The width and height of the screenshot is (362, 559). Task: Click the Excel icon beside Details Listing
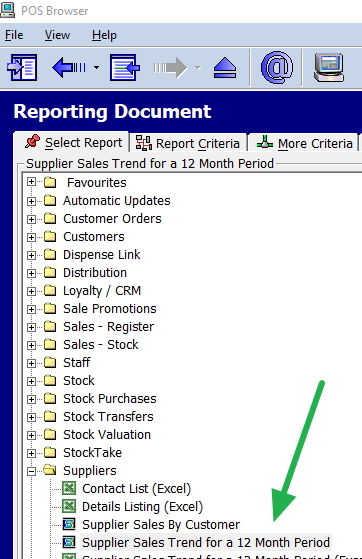tap(69, 506)
